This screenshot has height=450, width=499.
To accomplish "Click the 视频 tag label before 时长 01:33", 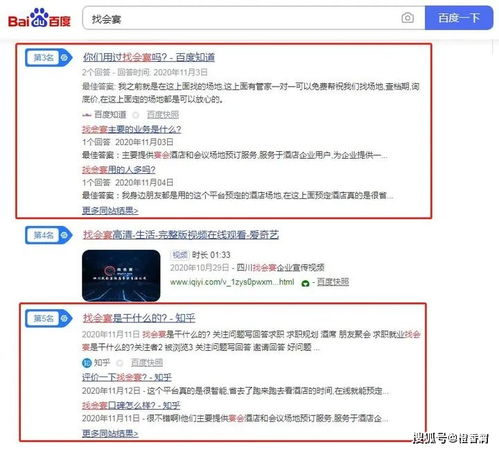I will (180, 255).
